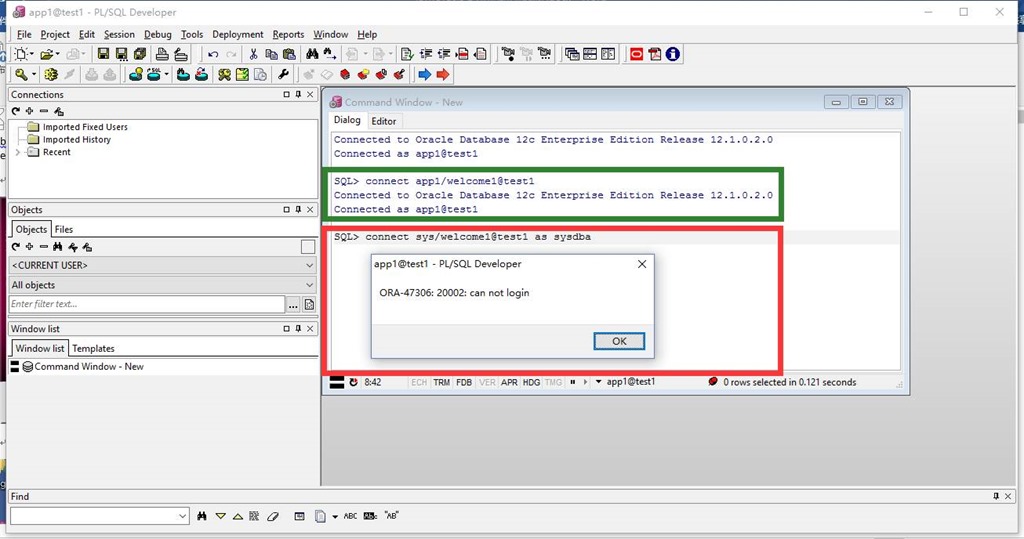
Task: Toggle the "AB" whole words option in Find
Action: (x=391, y=516)
